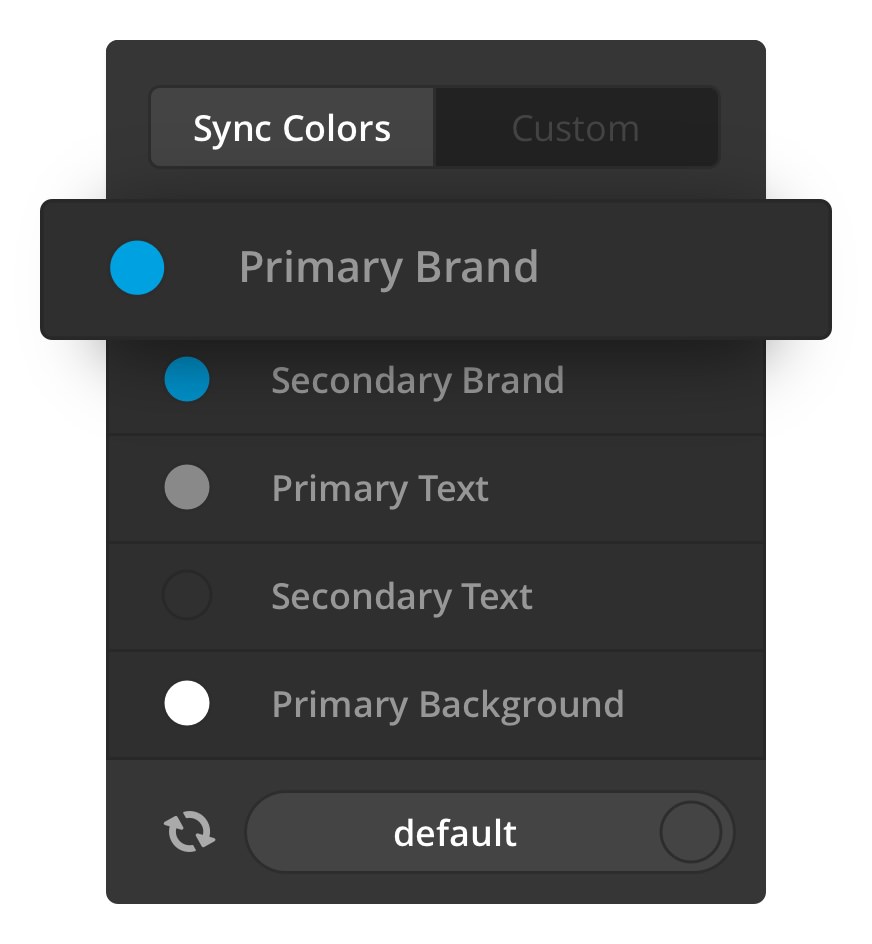
Task: Click the circular sync arrows icon
Action: [x=189, y=832]
